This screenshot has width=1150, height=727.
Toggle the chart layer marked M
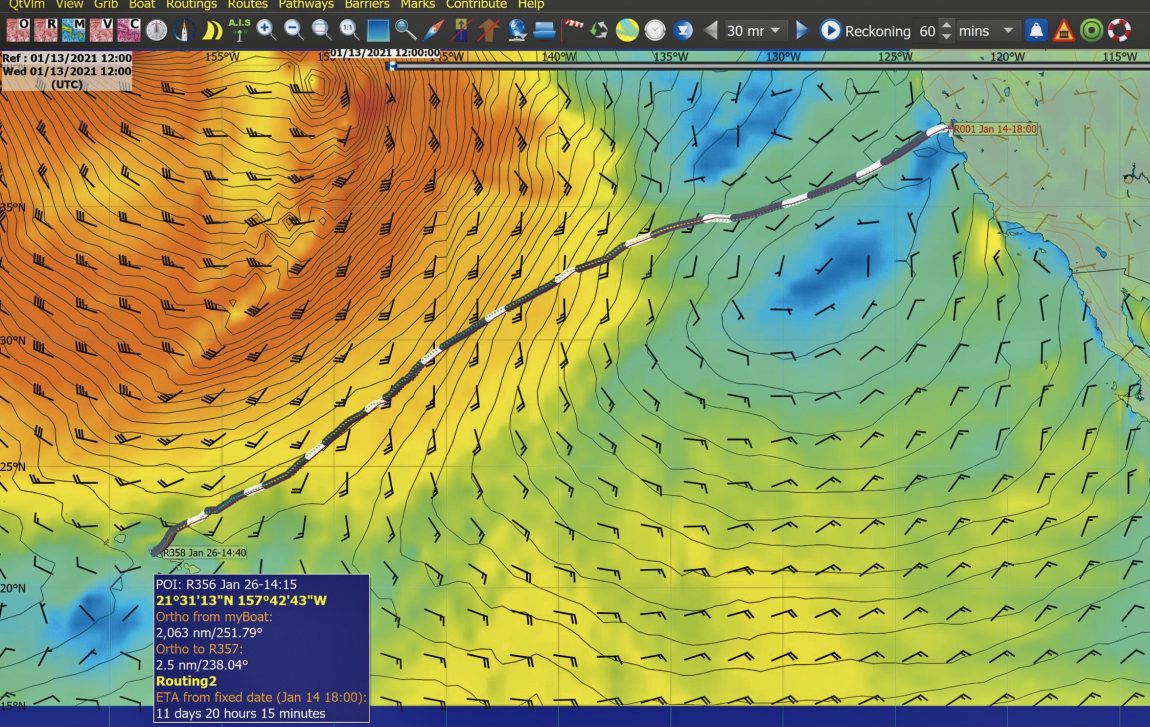point(73,30)
